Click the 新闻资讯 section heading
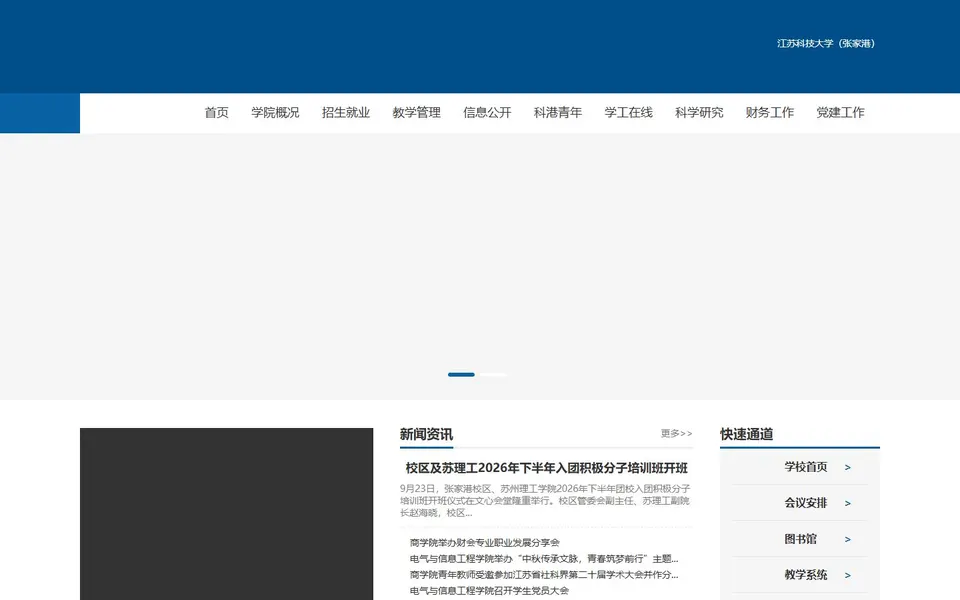This screenshot has width=960, height=600. point(426,435)
